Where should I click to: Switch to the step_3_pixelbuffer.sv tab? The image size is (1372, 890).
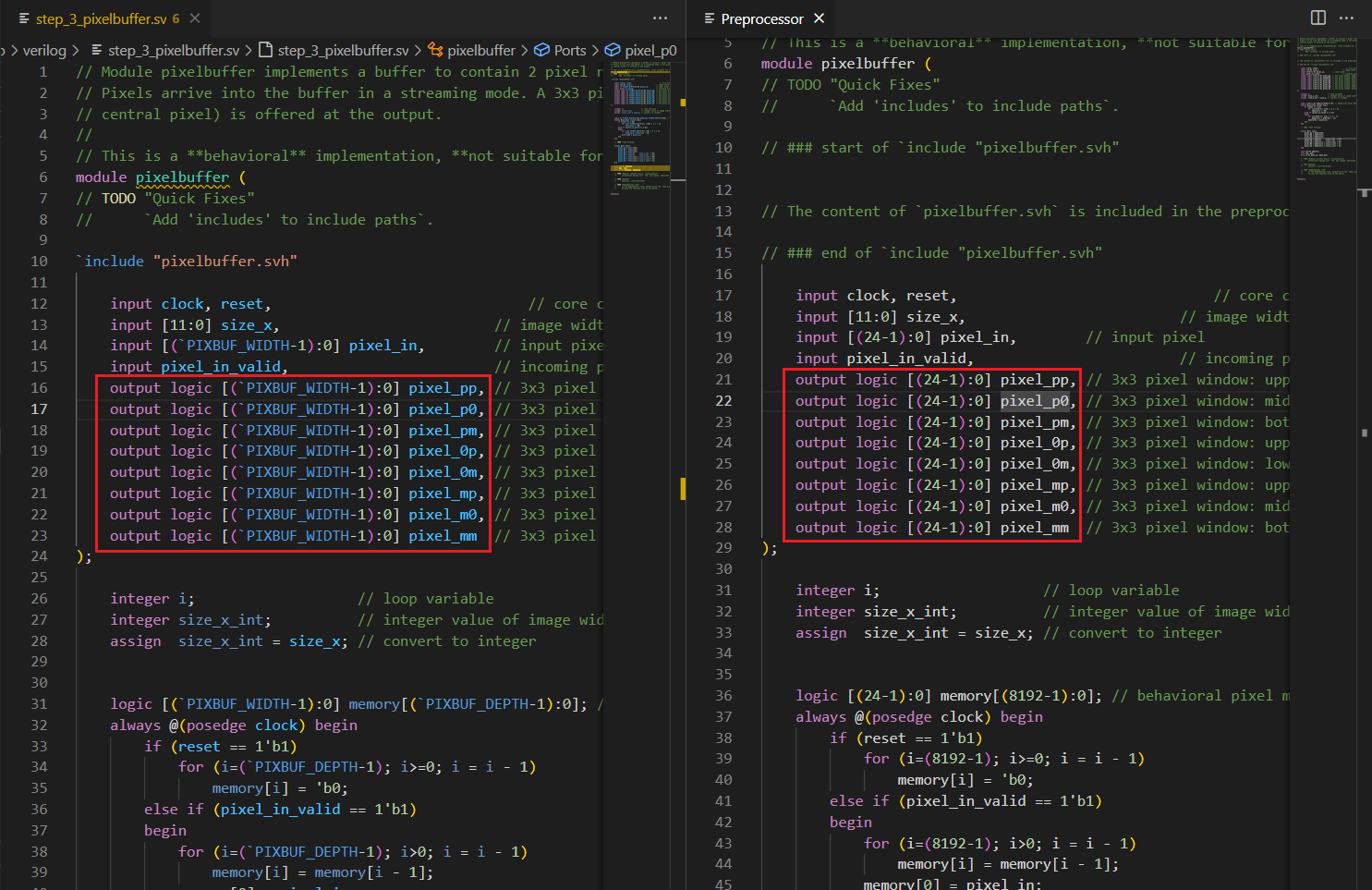click(x=100, y=18)
